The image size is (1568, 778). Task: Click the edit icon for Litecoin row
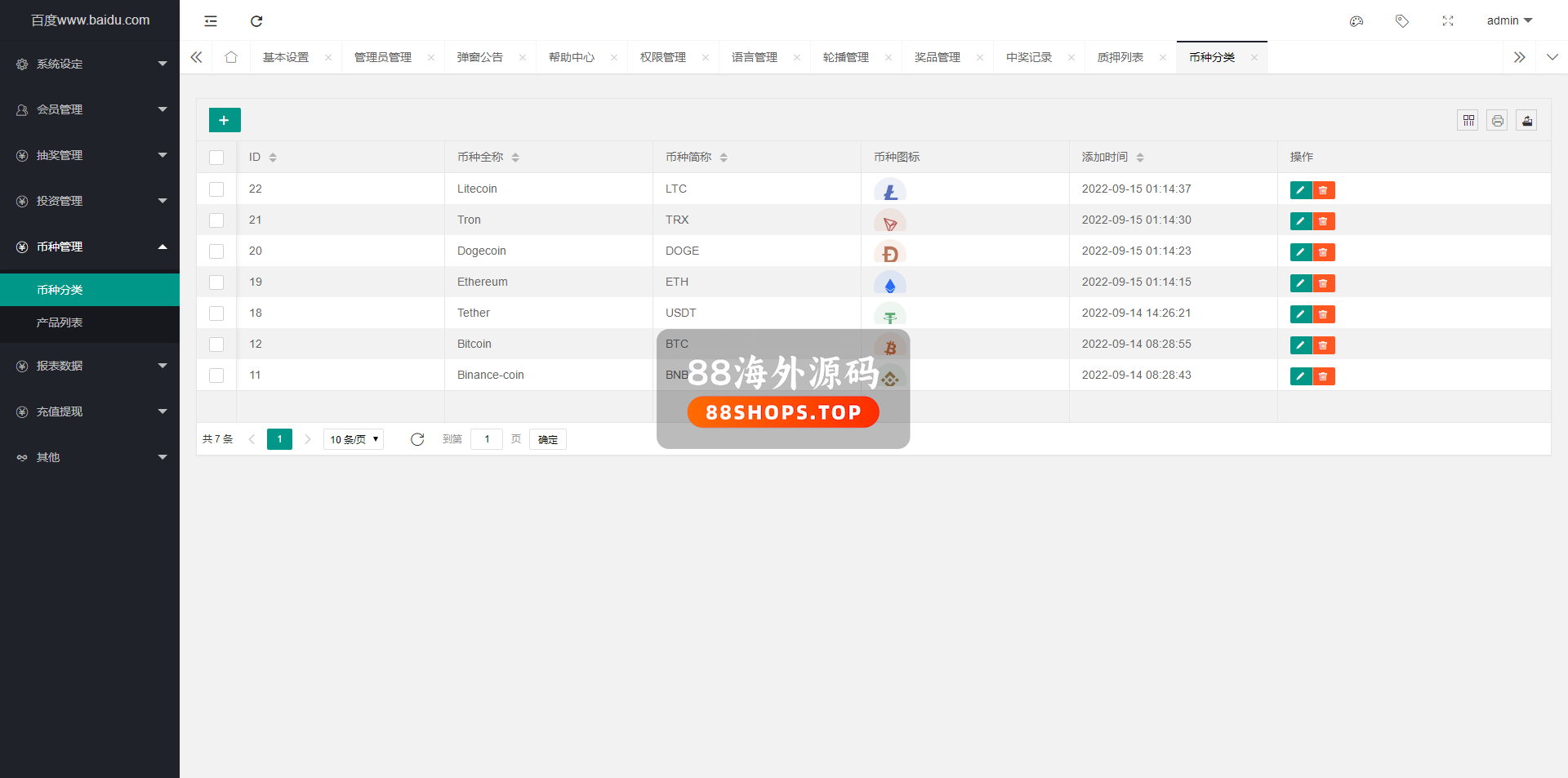point(1300,190)
